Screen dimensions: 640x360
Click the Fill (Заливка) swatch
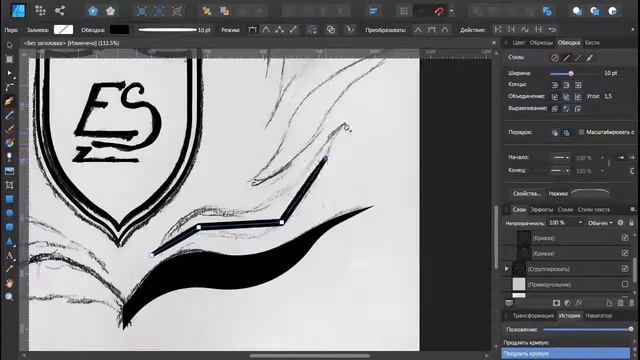point(64,29)
